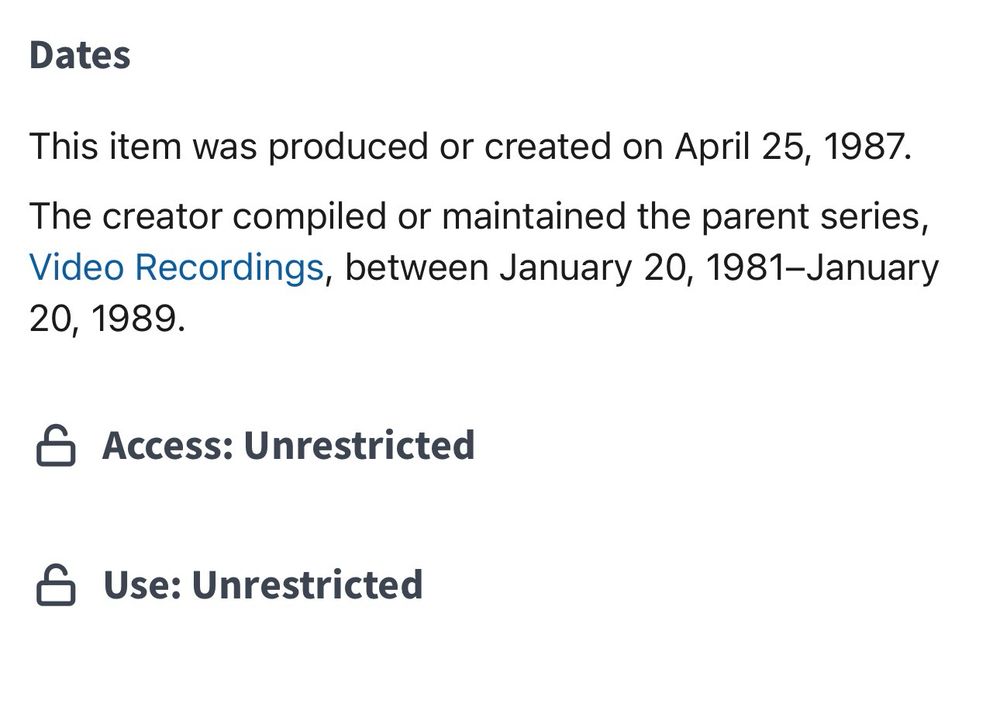Open the Video Recordings series link
This screenshot has width=1000, height=724.
[x=177, y=267]
